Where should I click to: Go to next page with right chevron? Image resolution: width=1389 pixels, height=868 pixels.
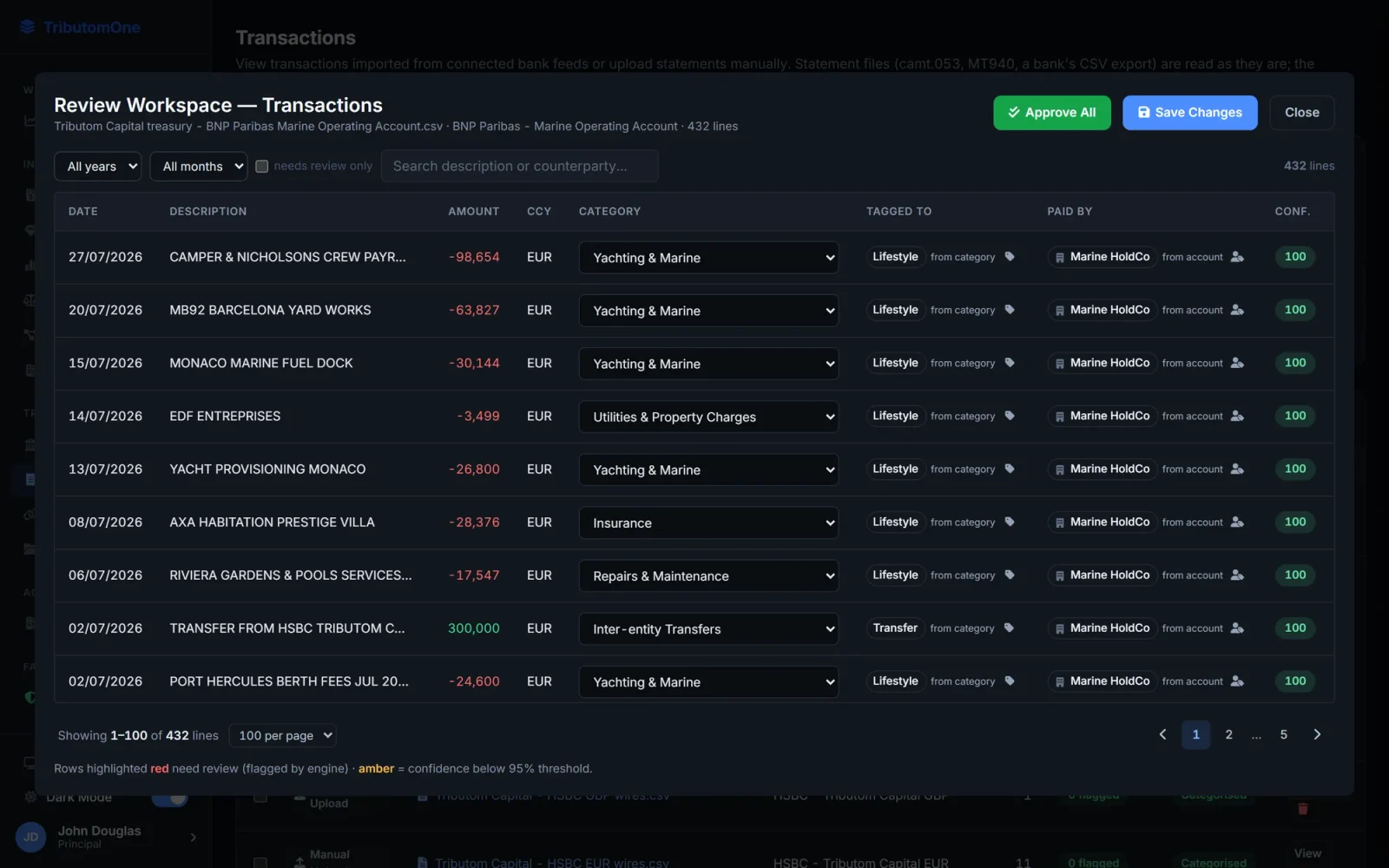pos(1317,734)
